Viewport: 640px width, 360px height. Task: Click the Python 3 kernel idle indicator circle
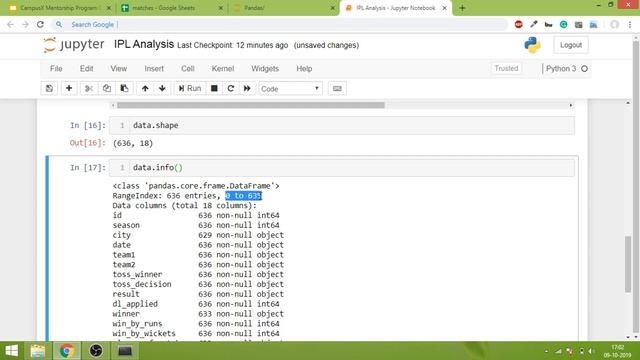[584, 69]
